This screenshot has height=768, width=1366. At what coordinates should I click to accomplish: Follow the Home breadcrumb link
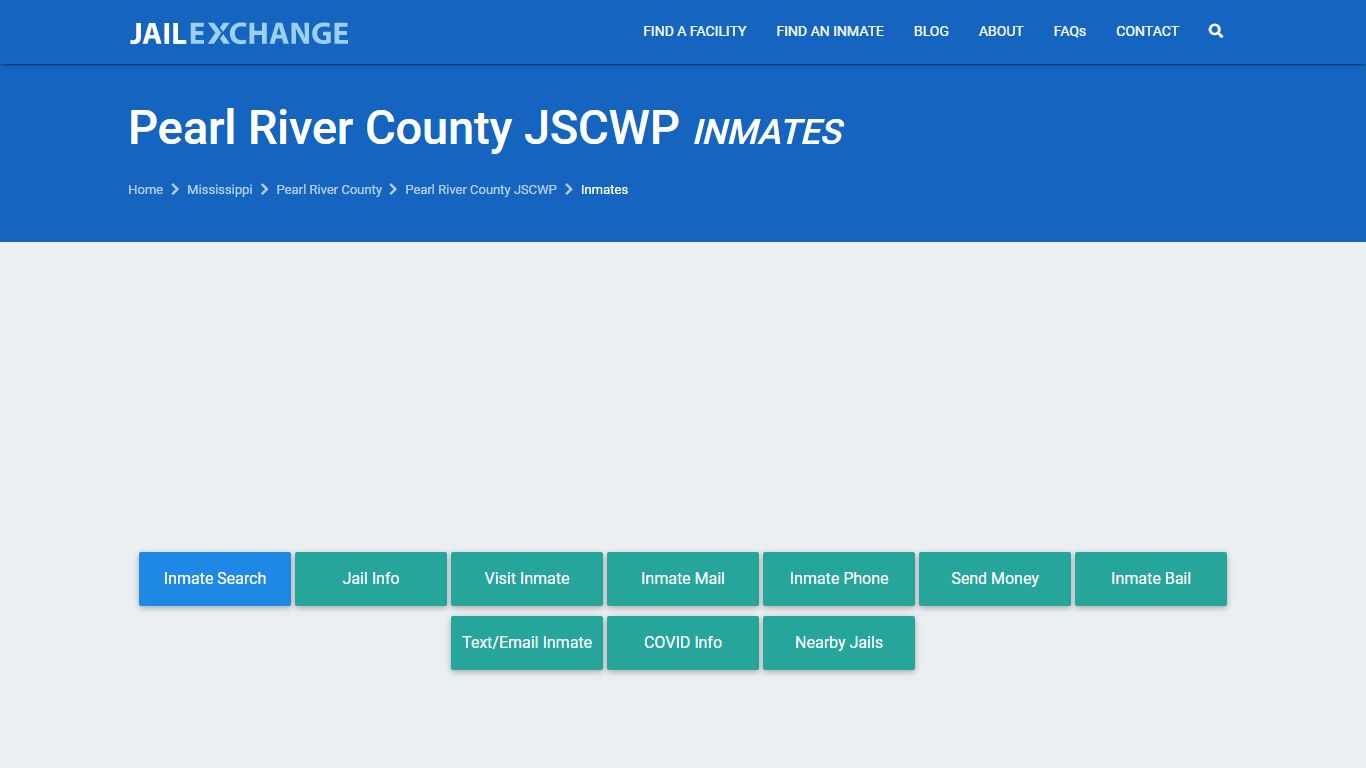[145, 189]
